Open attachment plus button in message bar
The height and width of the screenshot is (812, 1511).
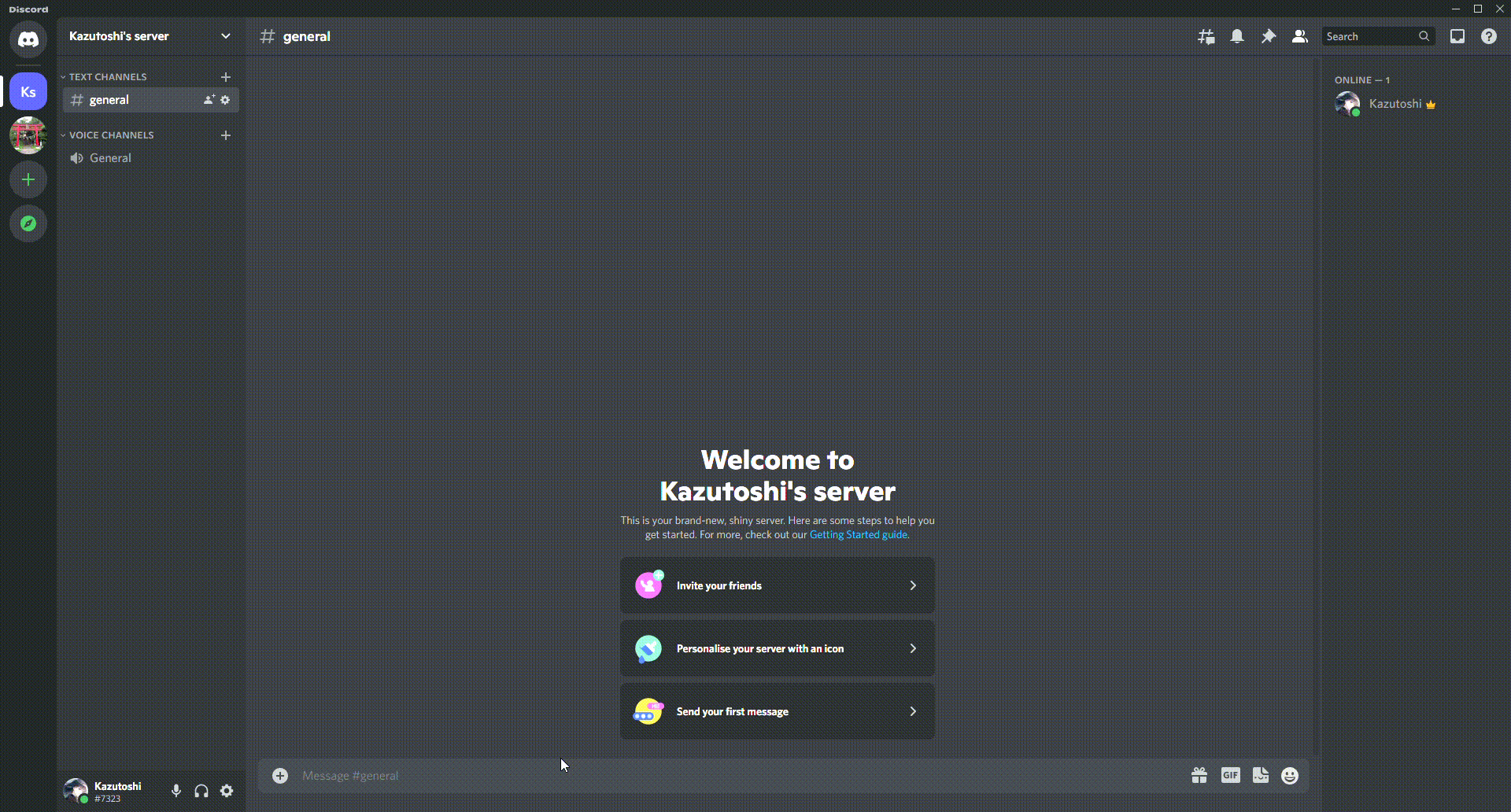[280, 776]
